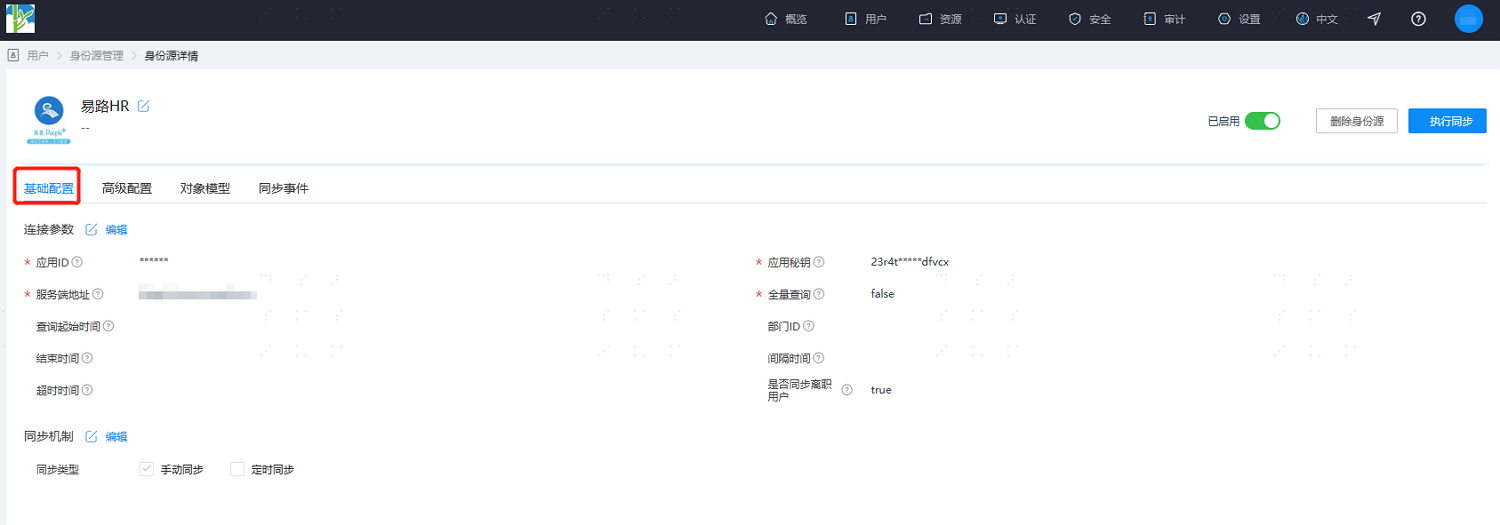Screen dimensions: 1500x525
Task: Click 编辑 next to 连接参数
Action: 116,230
